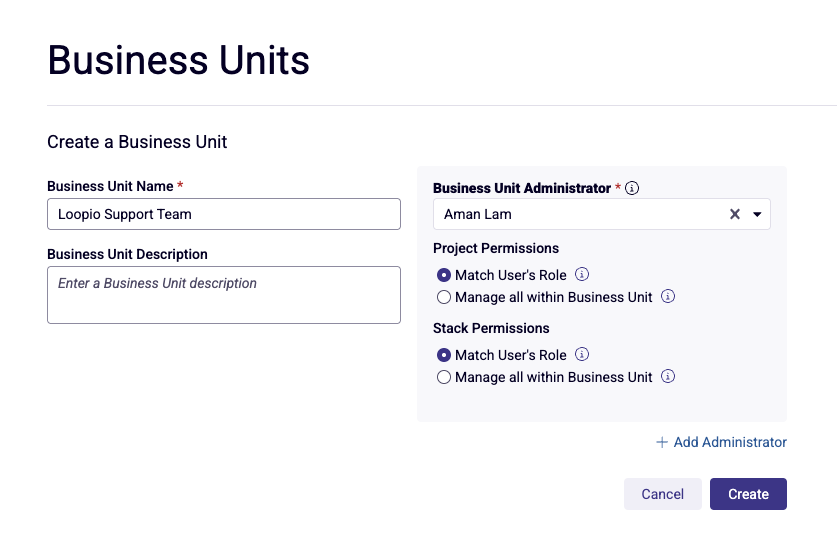Image resolution: width=837 pixels, height=551 pixels.
Task: Click the plus icon beside Add Administrator
Action: (662, 442)
